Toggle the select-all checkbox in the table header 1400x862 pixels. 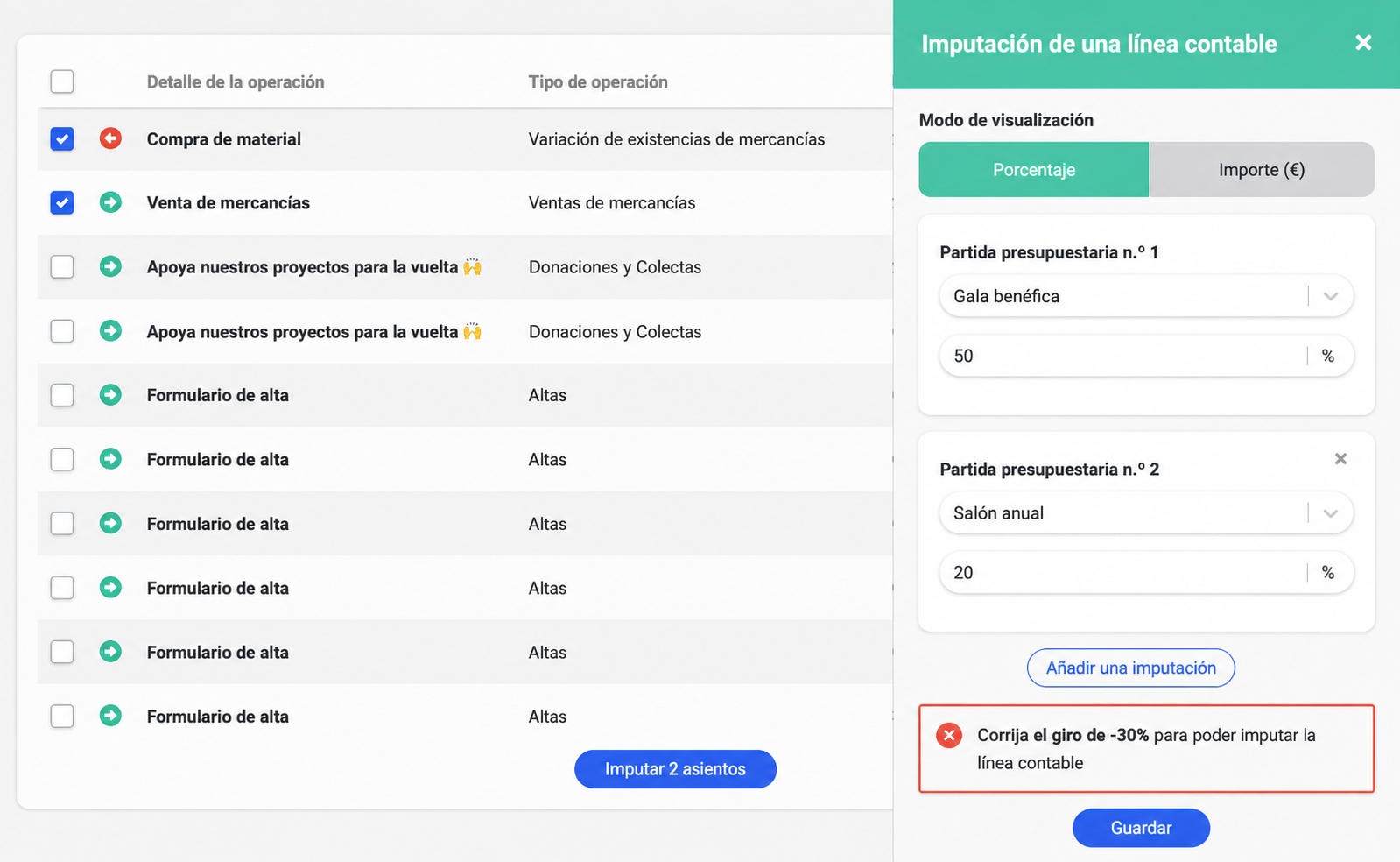(62, 81)
